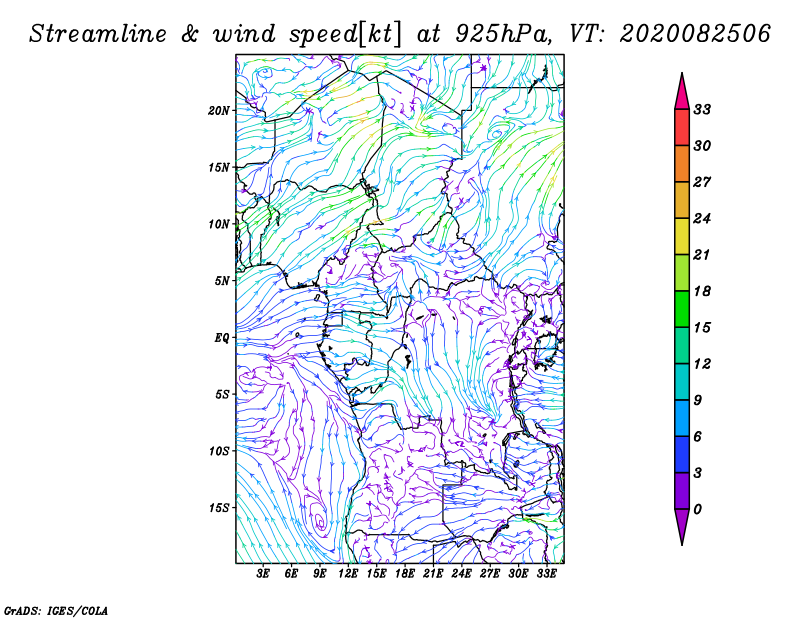Click the EQ equator axis label
Screen dimensions: 800x618
point(222,338)
